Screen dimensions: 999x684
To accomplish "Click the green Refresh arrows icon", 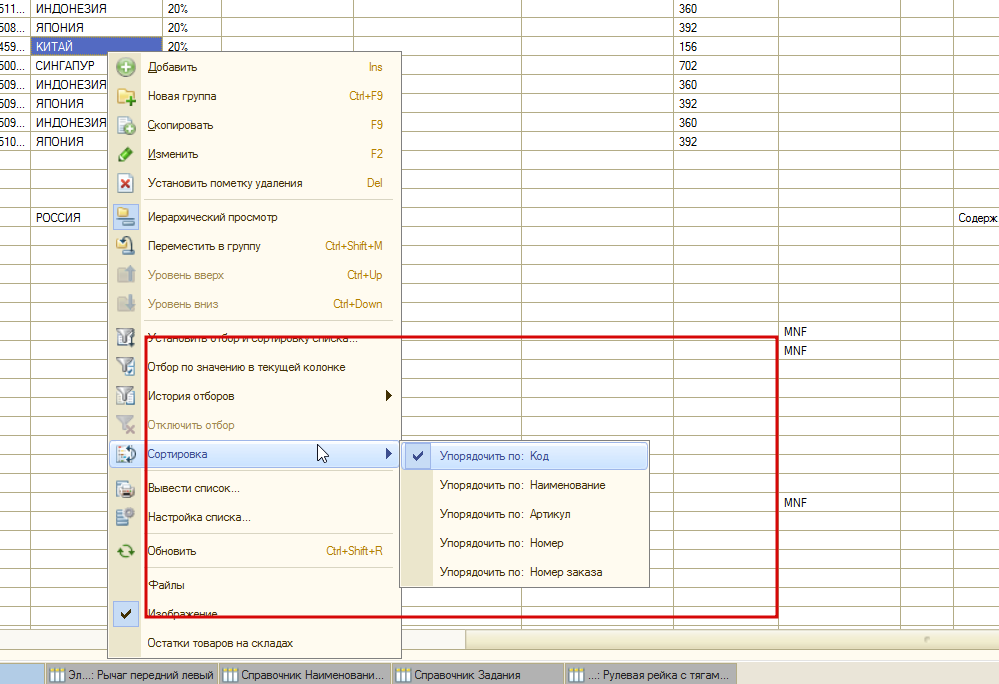I will (126, 551).
